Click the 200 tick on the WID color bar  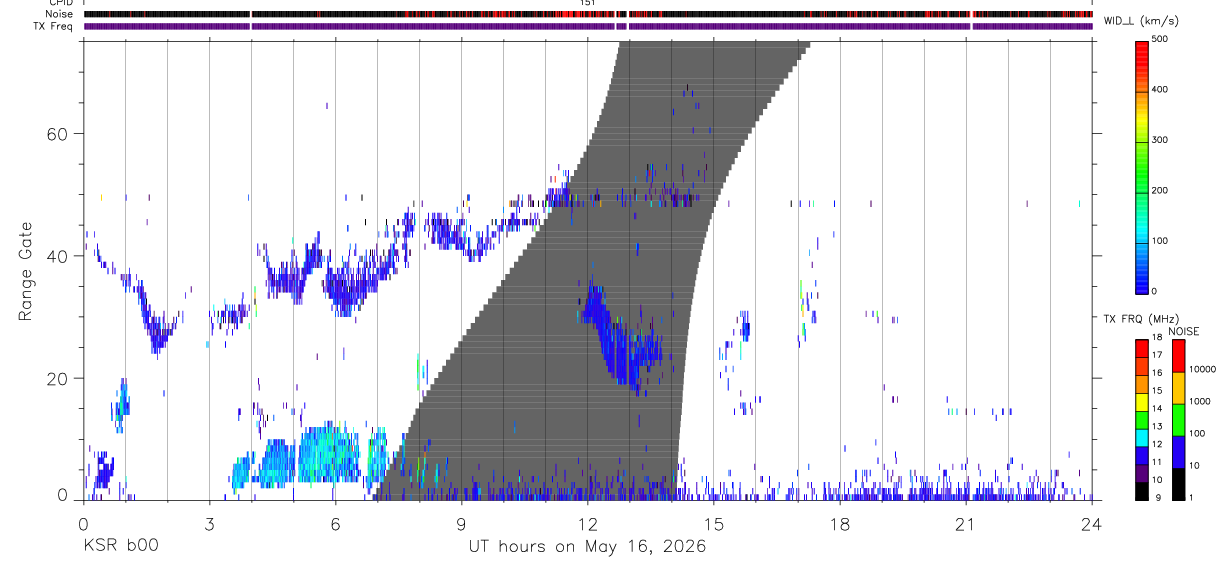1160,191
